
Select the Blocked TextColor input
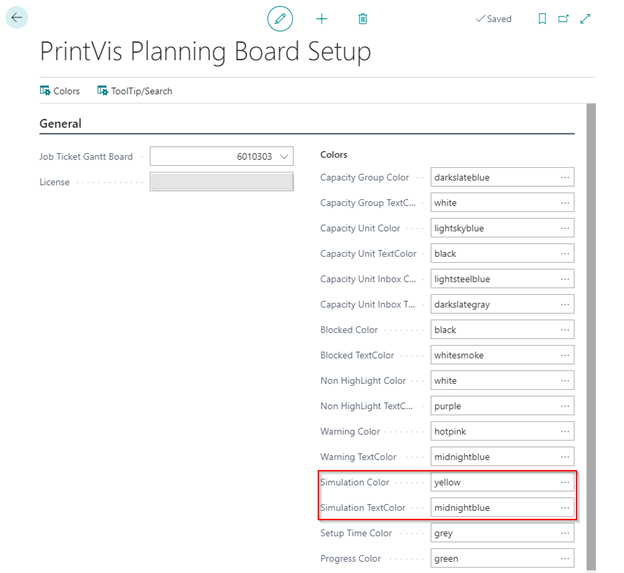click(x=493, y=355)
